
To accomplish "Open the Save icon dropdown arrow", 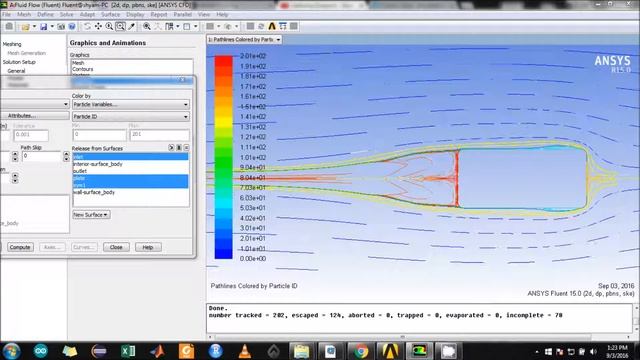I will pyautogui.click(x=52, y=27).
